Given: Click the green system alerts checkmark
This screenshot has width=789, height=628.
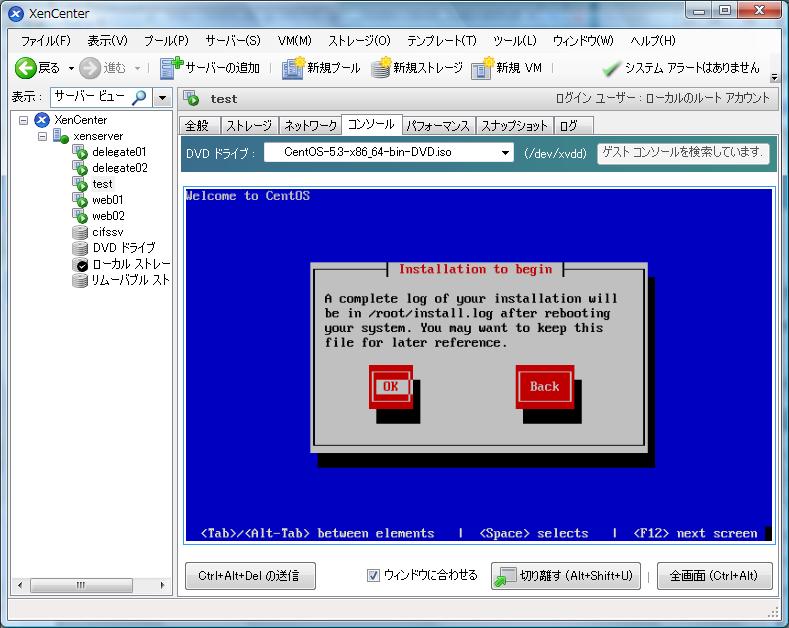Looking at the screenshot, I should 611,68.
